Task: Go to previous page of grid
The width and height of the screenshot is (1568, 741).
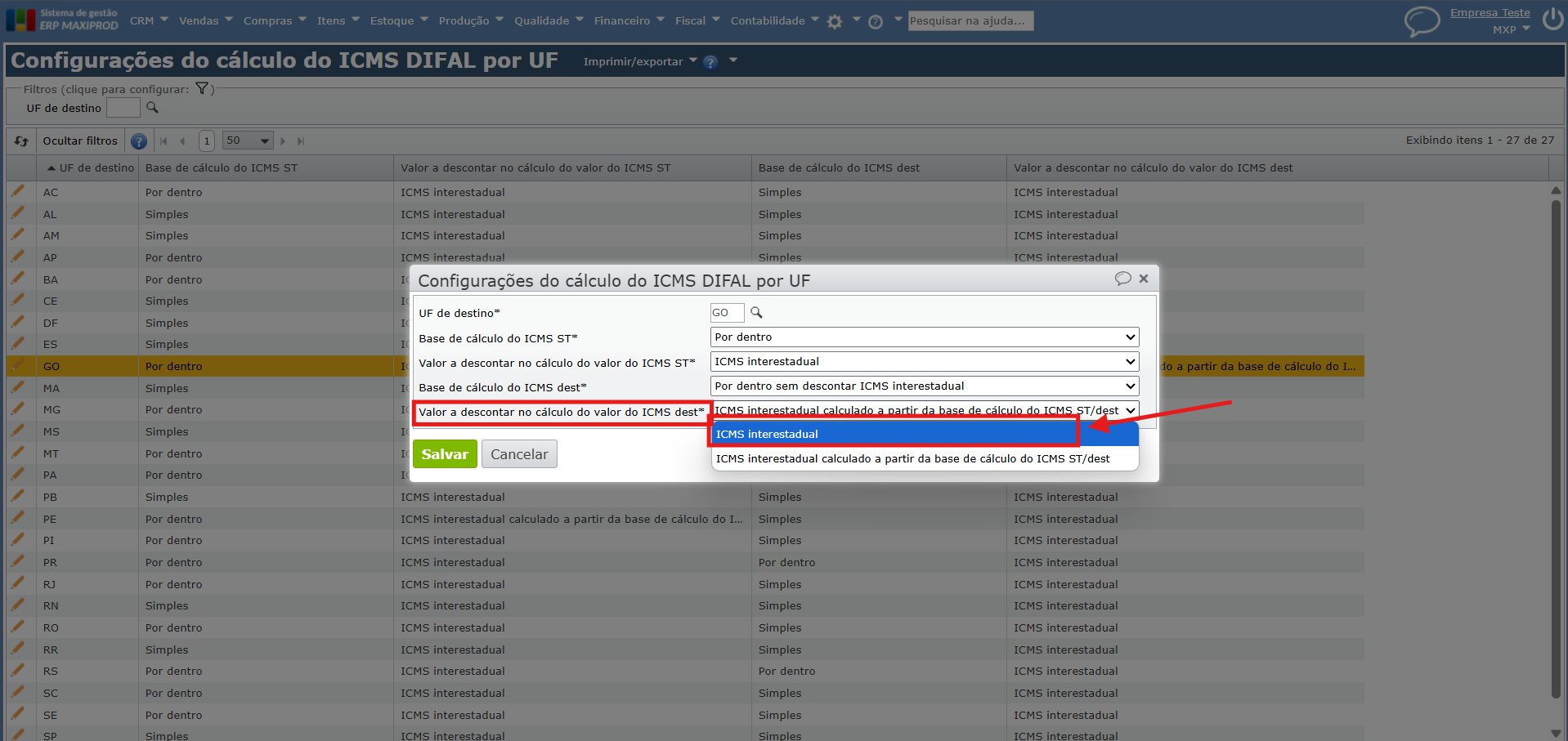Action: pos(182,141)
